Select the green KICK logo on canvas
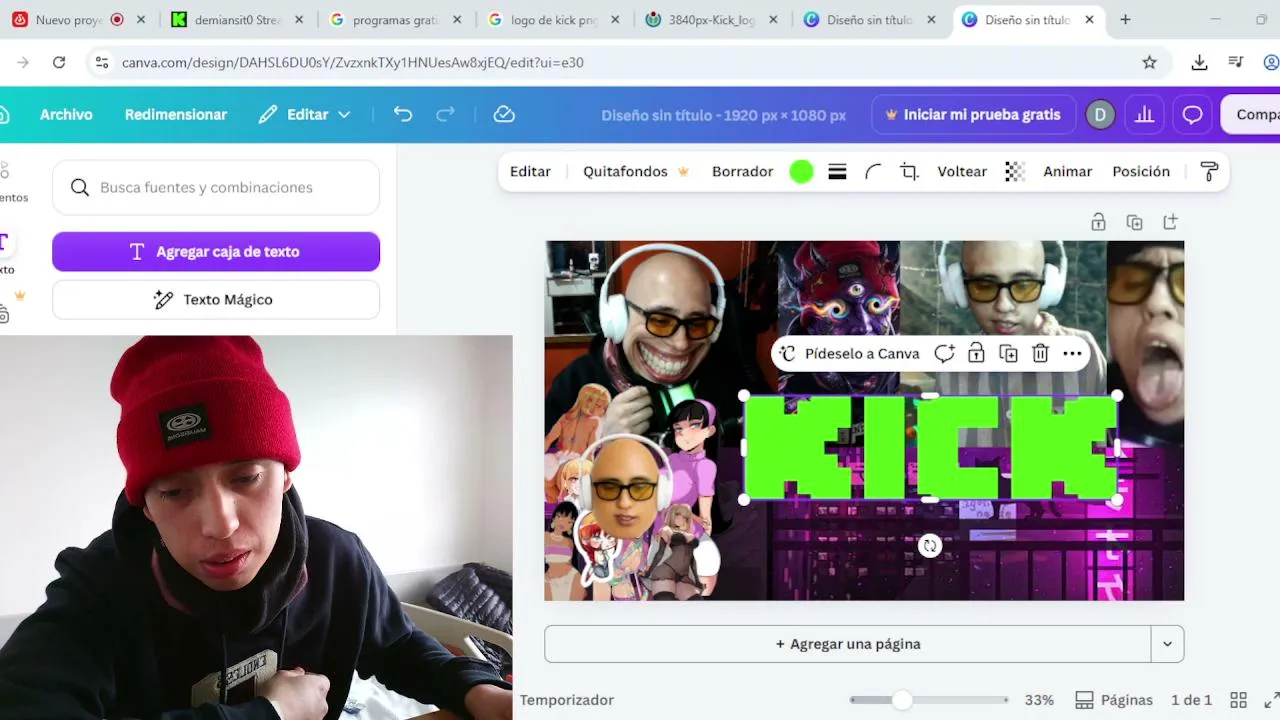1280x720 pixels. tap(930, 447)
